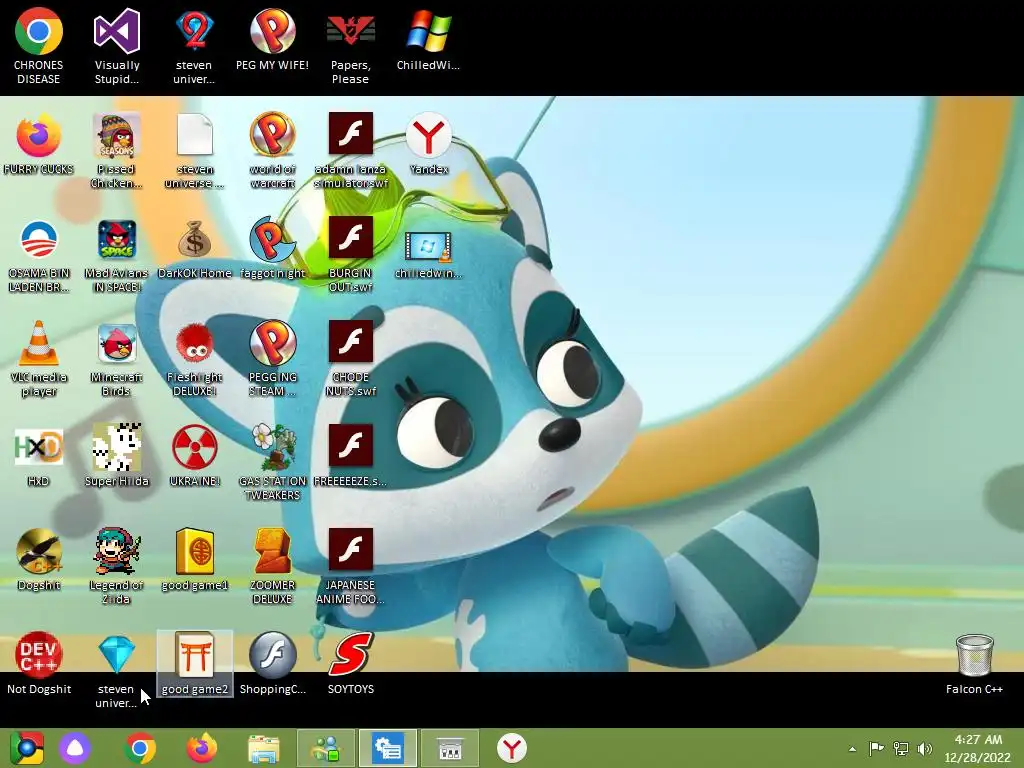Open the Action Center flag tray icon
The width and height of the screenshot is (1024, 768).
click(x=876, y=749)
